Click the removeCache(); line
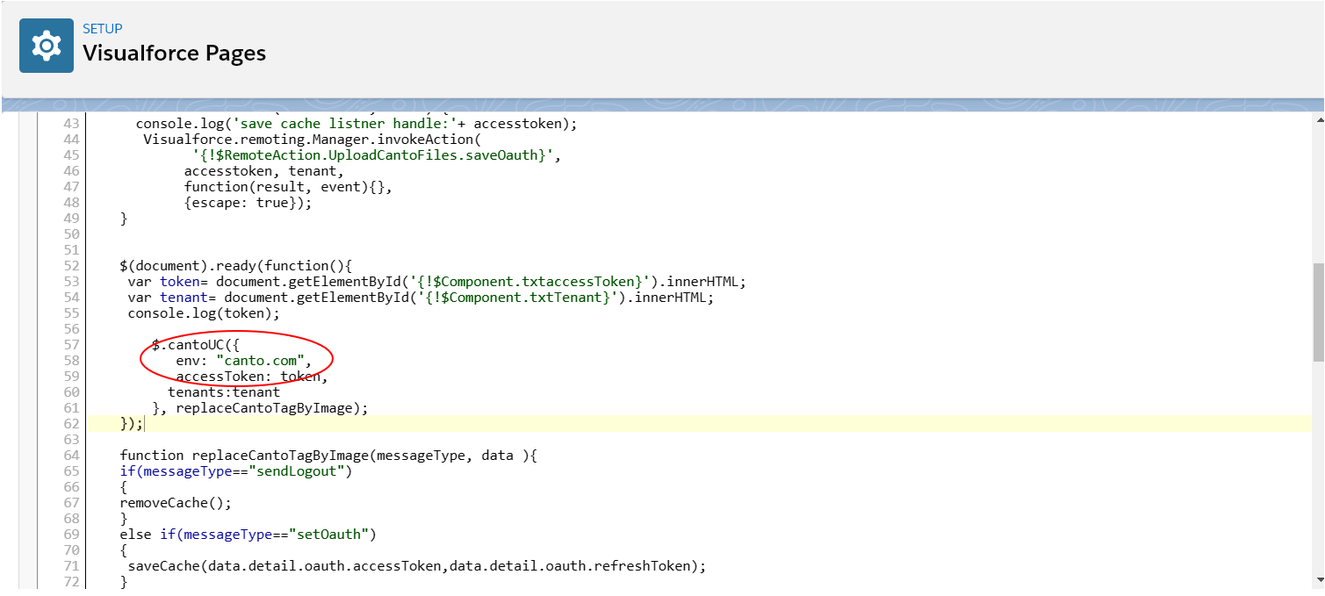Image resolution: width=1325 pixels, height=596 pixels. click(176, 503)
